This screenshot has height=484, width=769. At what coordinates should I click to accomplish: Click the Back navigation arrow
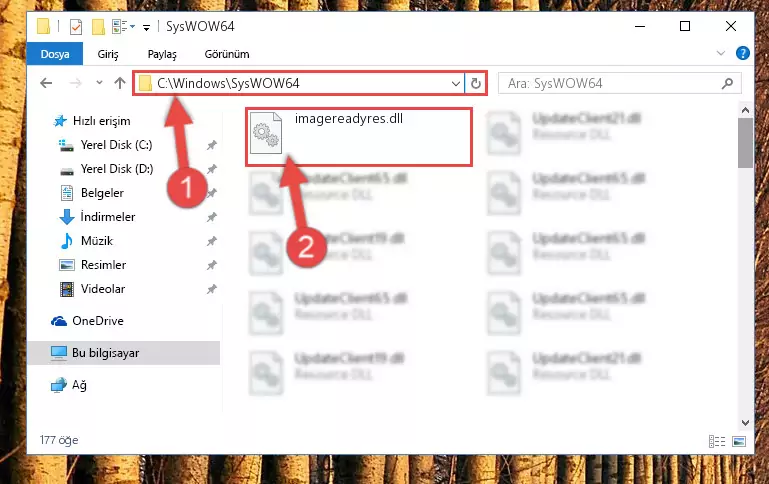pos(46,83)
